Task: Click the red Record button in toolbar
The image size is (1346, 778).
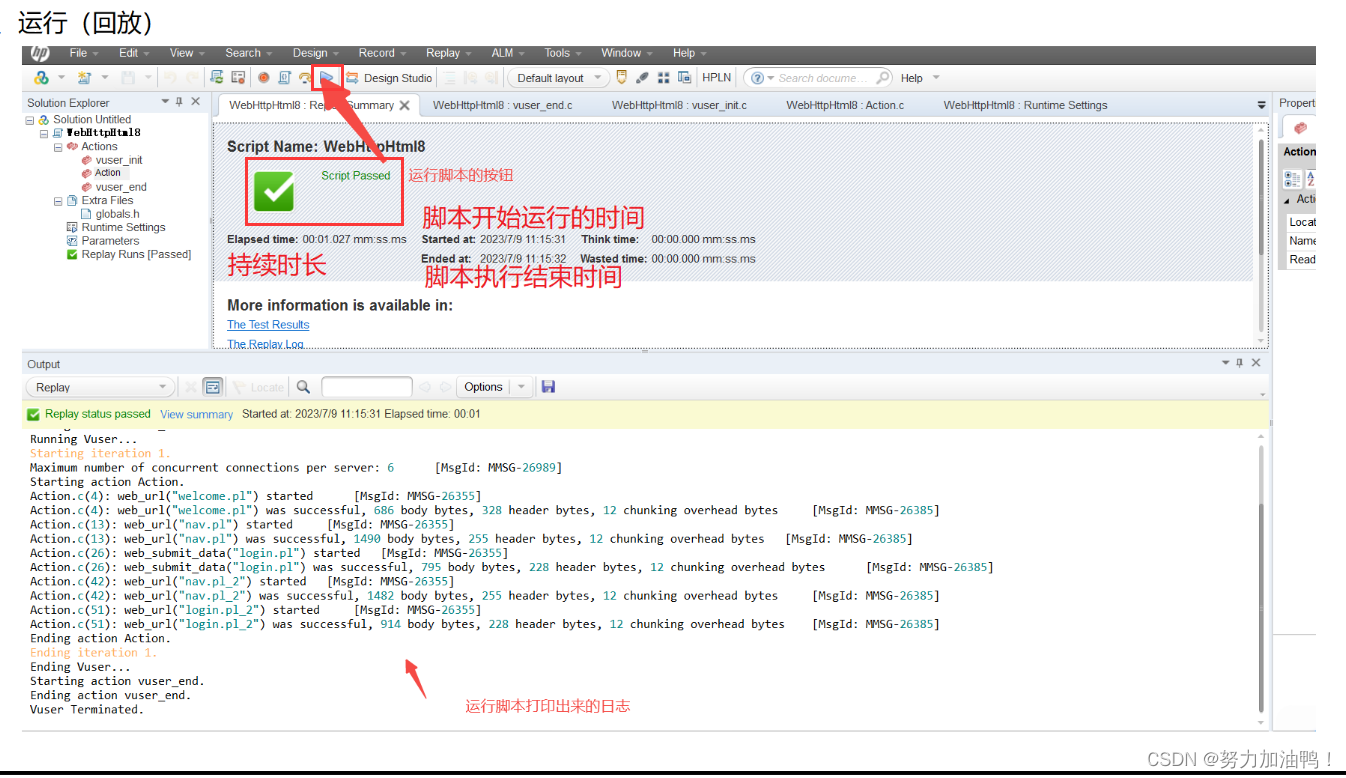Action: pyautogui.click(x=263, y=77)
